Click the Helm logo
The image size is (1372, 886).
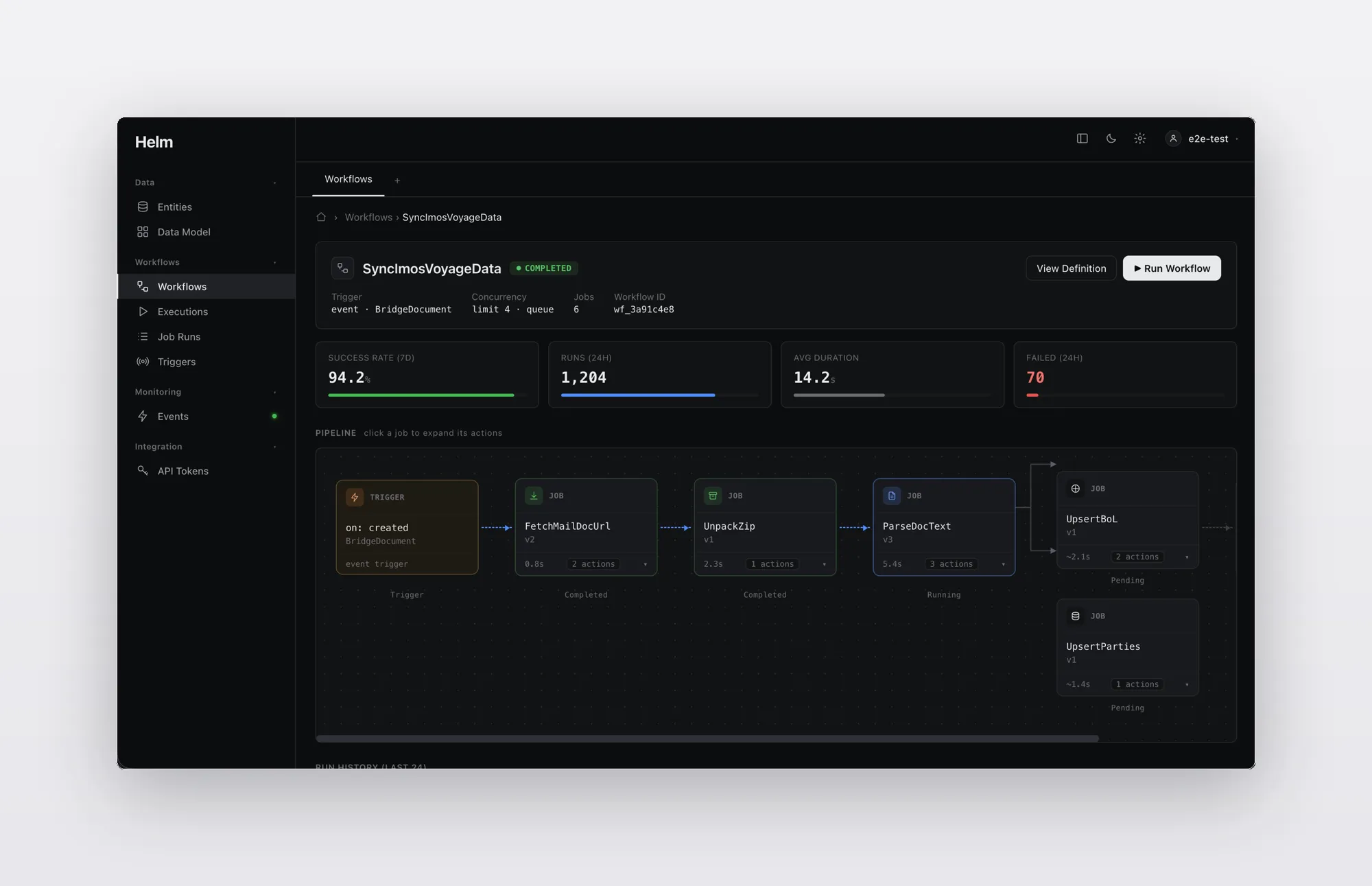point(154,142)
